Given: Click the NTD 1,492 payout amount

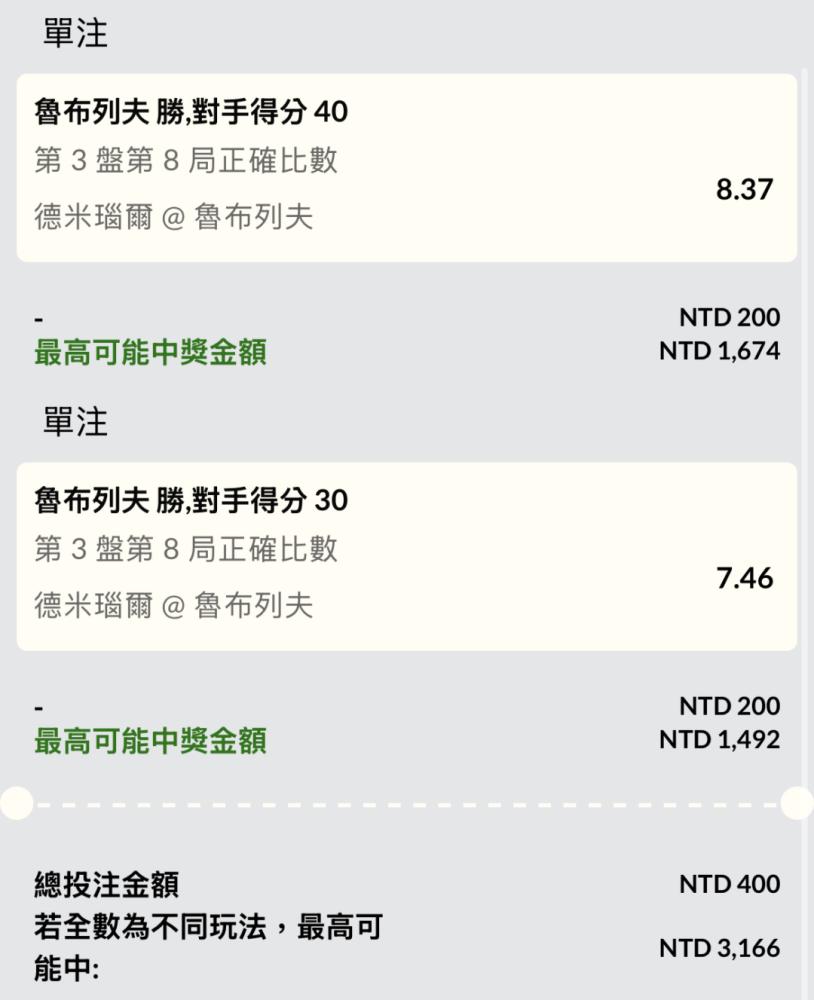Looking at the screenshot, I should 720,740.
